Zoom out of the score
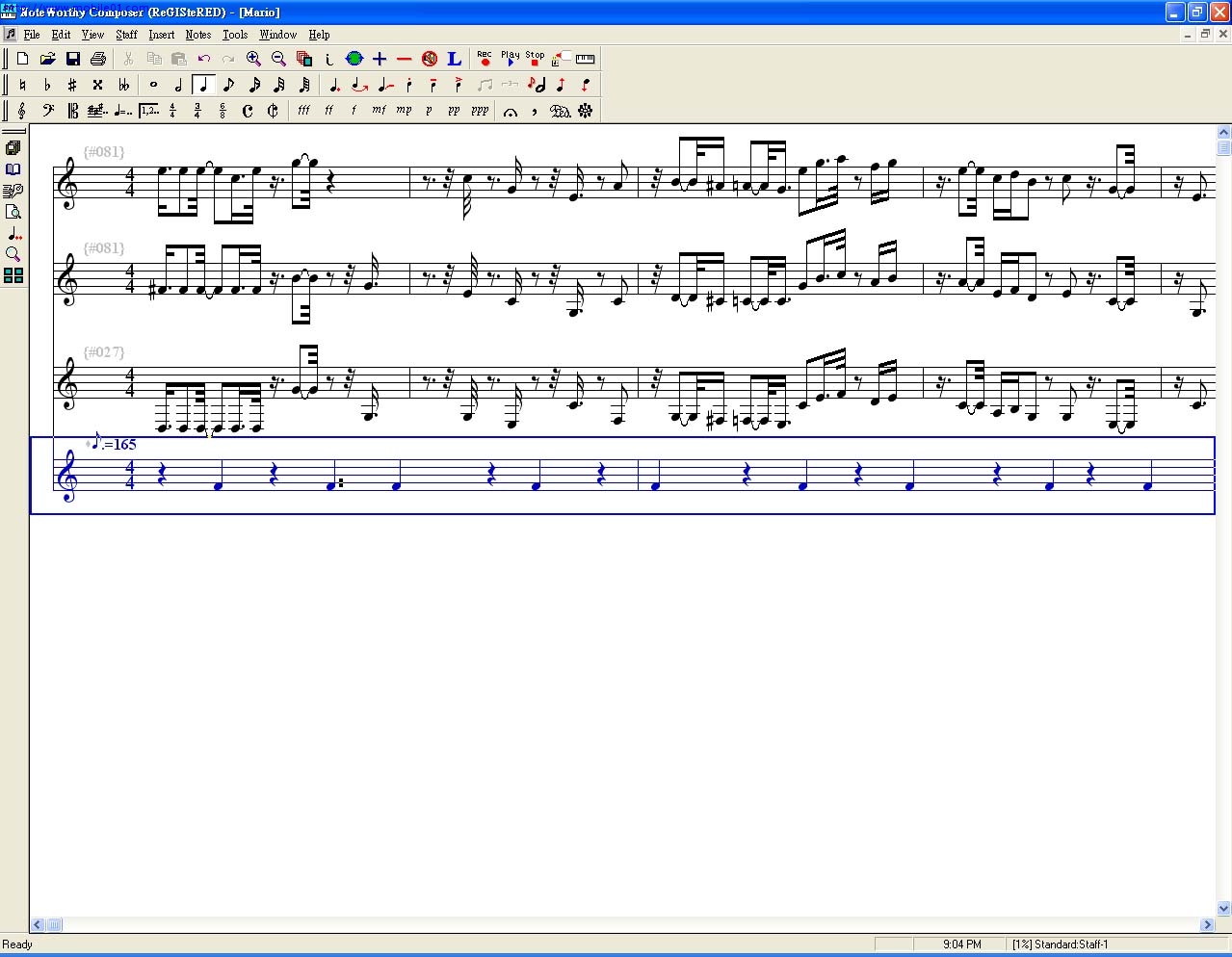 pyautogui.click(x=278, y=59)
